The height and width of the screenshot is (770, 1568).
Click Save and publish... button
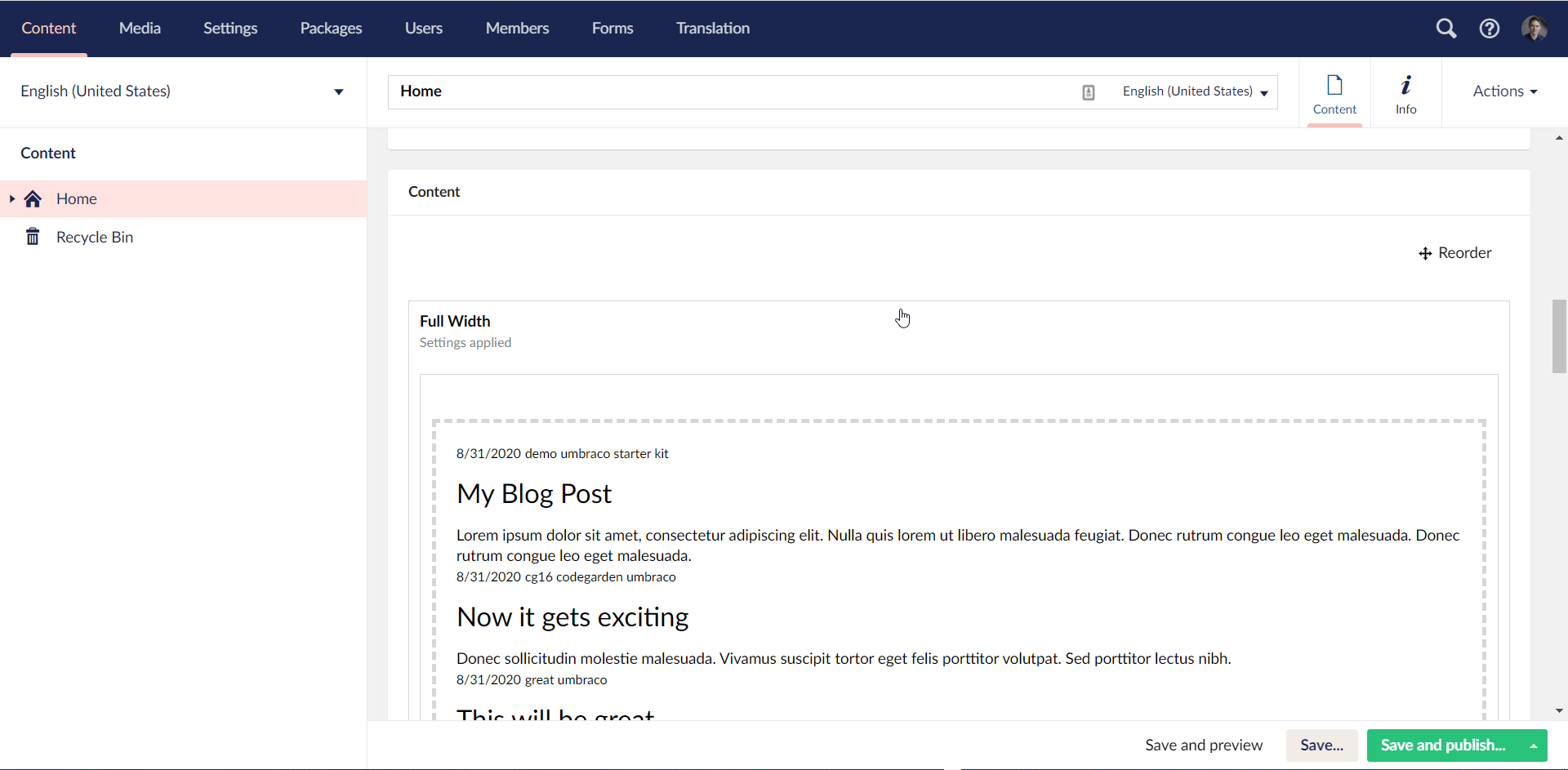click(x=1443, y=746)
